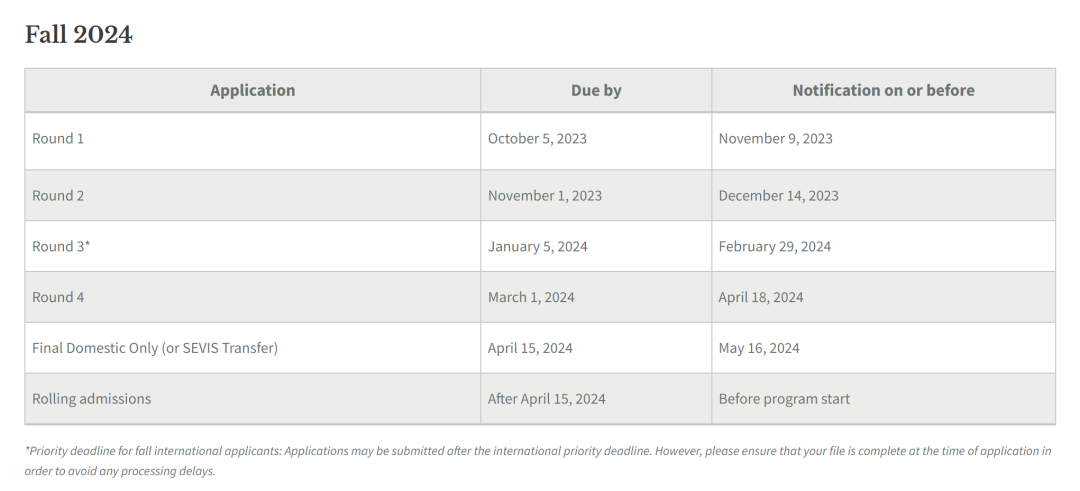
Task: Click the Fall 2024 heading
Action: click(78, 34)
